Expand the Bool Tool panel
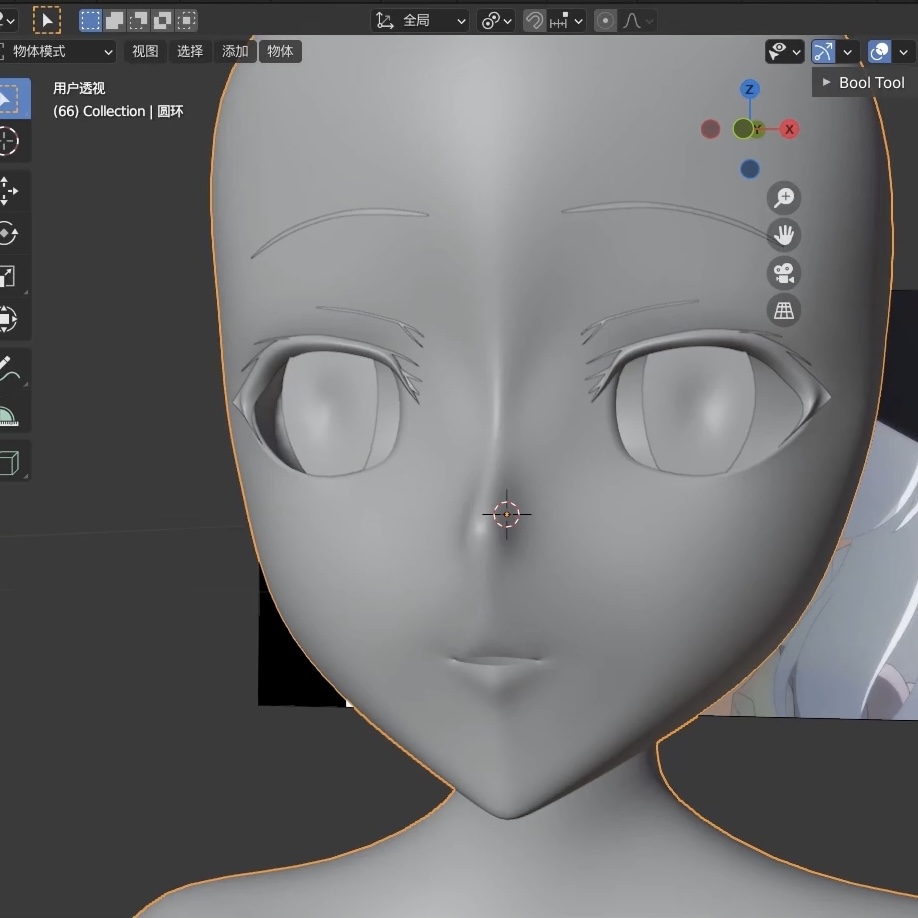This screenshot has height=918, width=918. tap(865, 83)
